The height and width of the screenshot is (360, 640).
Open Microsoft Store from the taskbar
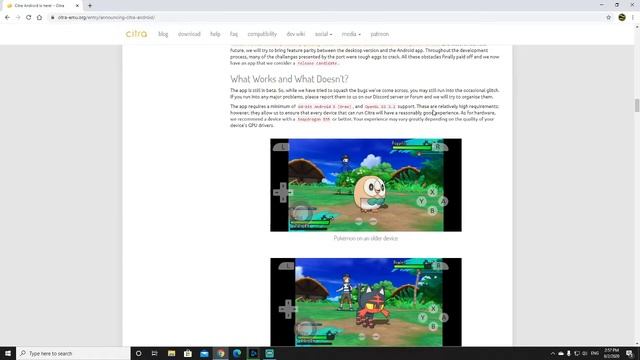click(188, 353)
